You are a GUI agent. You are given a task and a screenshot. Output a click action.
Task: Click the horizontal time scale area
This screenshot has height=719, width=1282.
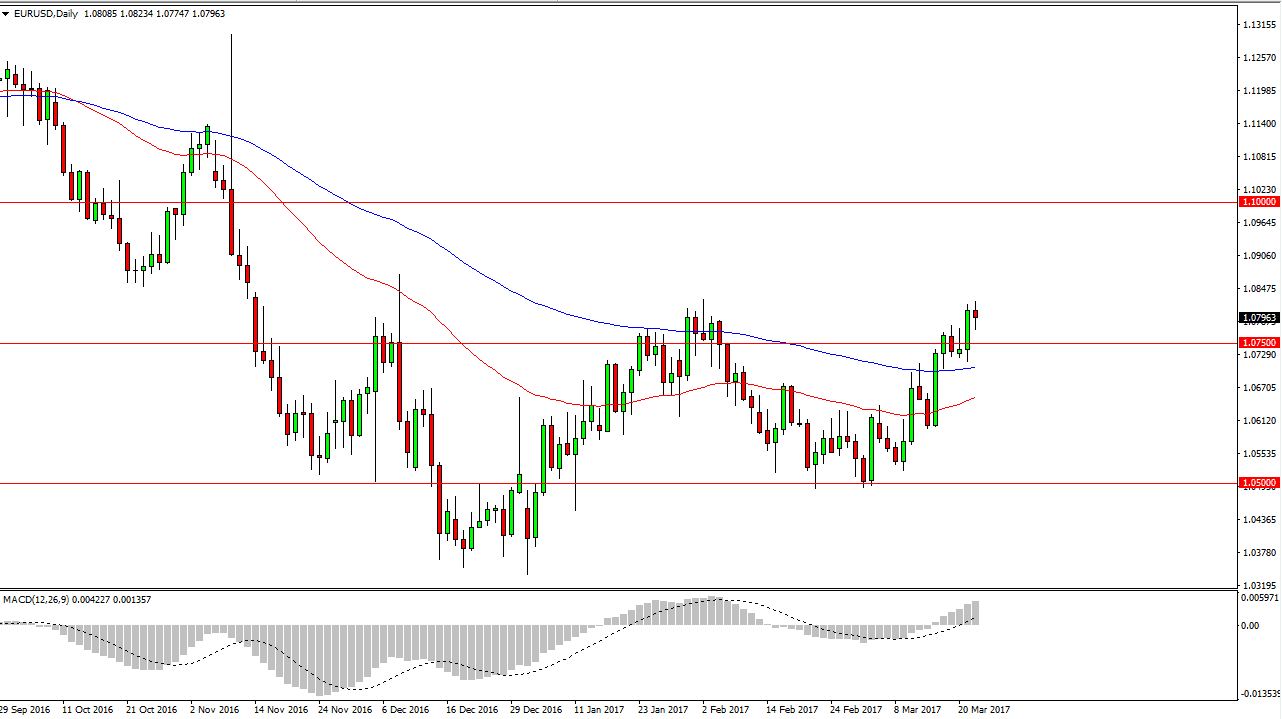600,709
